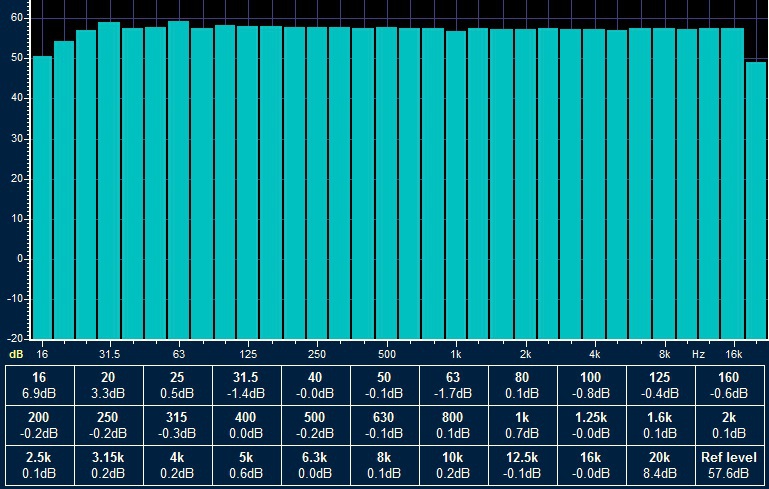The image size is (769, 489).
Task: Click the 400 Hz band cell
Action: pyautogui.click(x=246, y=424)
